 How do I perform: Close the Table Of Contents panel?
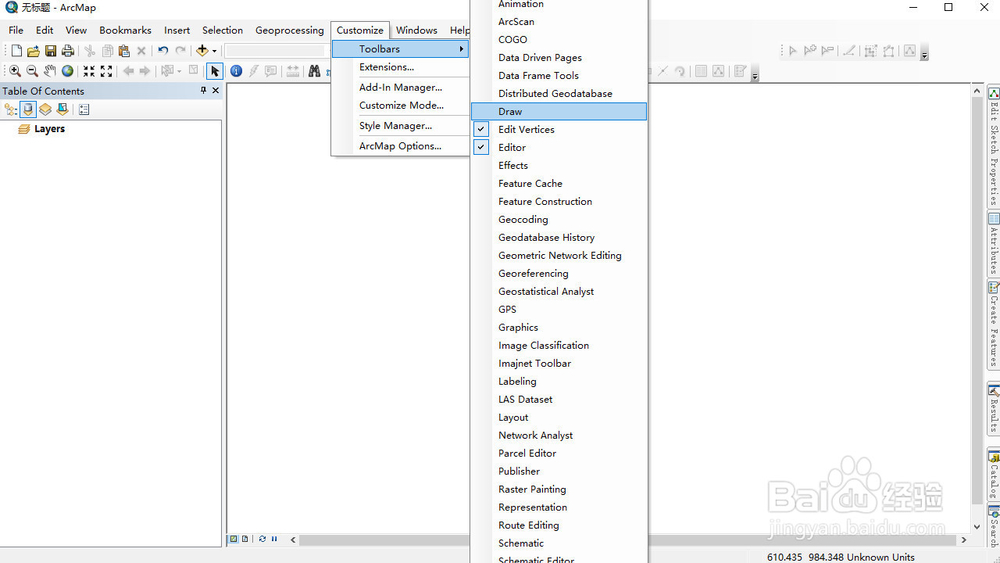216,91
